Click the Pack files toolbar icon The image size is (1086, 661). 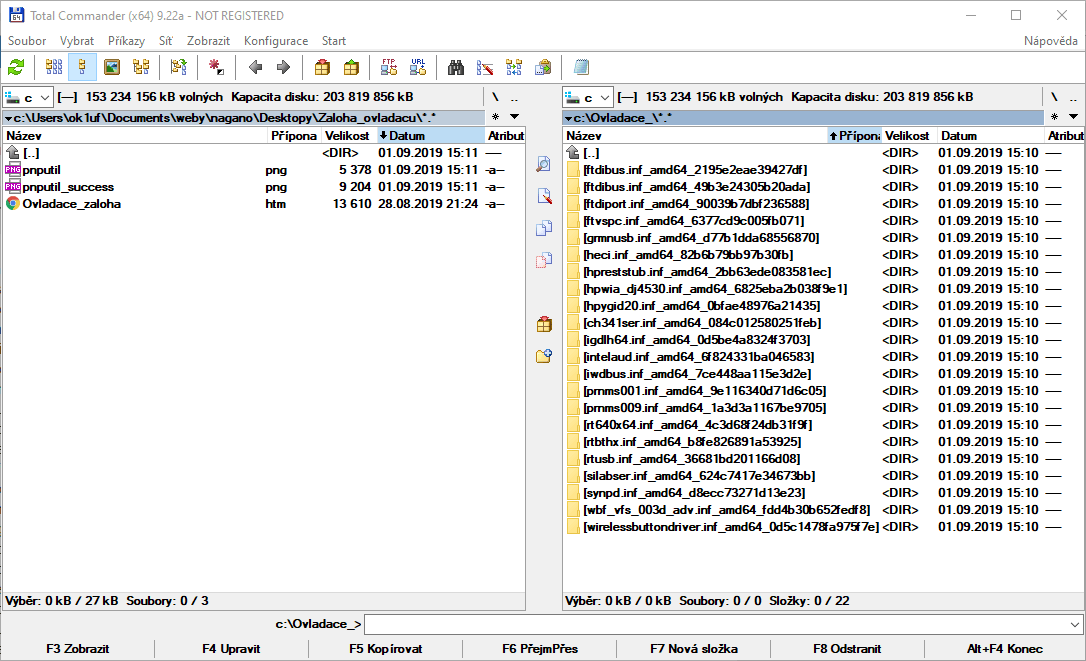click(322, 68)
